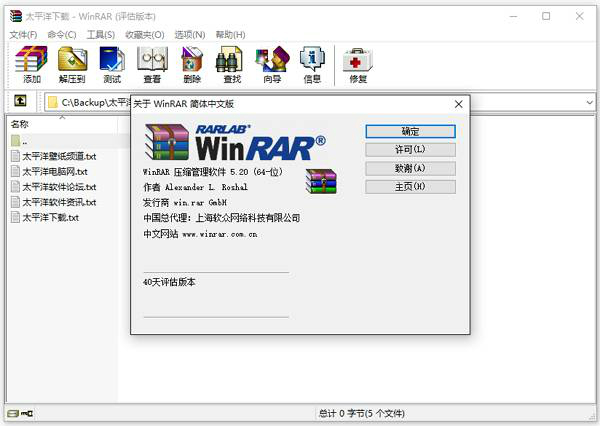Click the status bar total 总计 0 字节 text
Viewport: 600px width, 426px height.
point(361,413)
